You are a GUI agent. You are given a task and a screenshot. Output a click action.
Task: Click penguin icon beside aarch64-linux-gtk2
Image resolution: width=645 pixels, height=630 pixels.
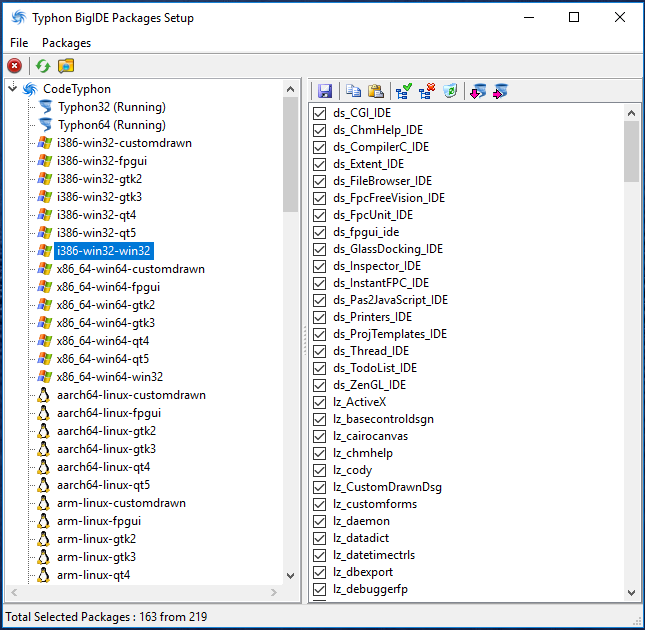click(x=44, y=431)
